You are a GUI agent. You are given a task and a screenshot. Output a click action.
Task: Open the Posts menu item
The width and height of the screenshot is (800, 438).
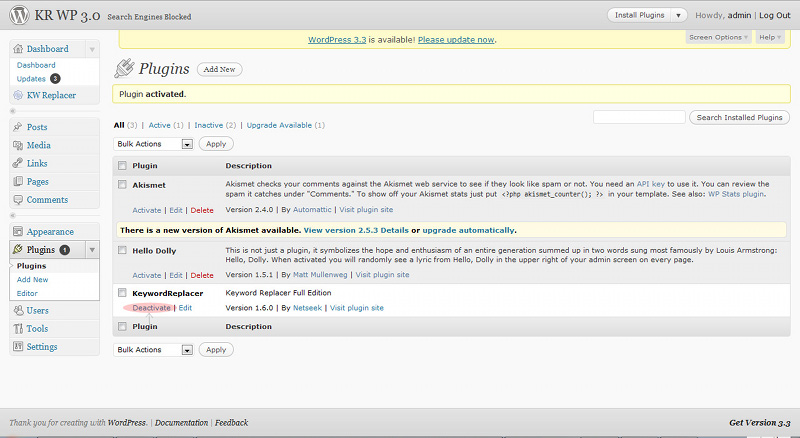37,127
